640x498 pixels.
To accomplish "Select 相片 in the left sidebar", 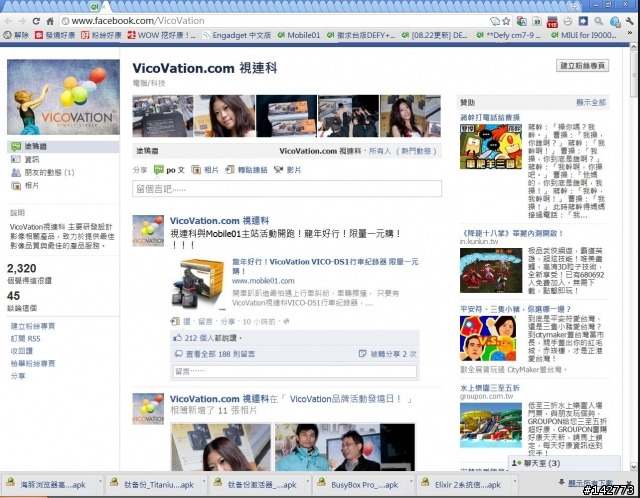I will 25,186.
